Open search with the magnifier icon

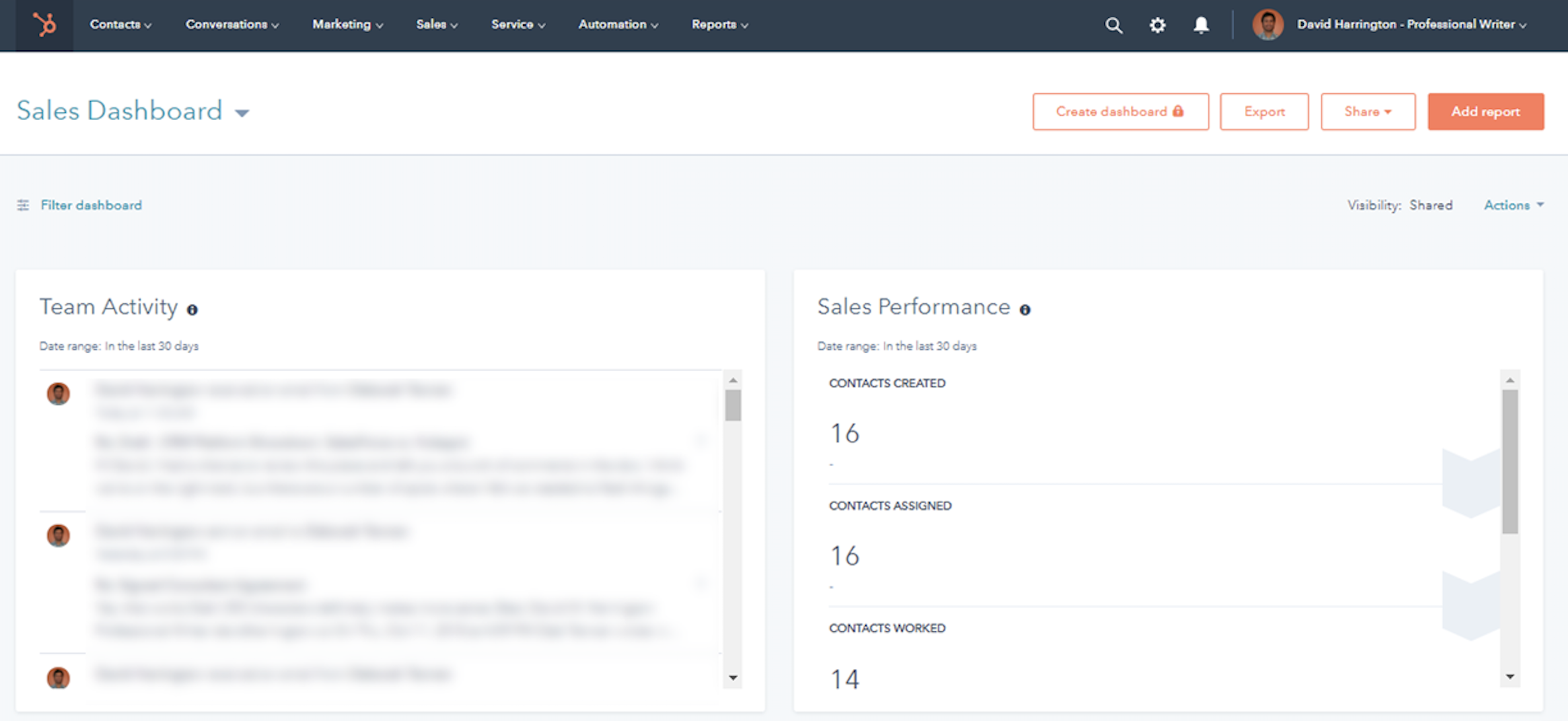coord(1114,25)
